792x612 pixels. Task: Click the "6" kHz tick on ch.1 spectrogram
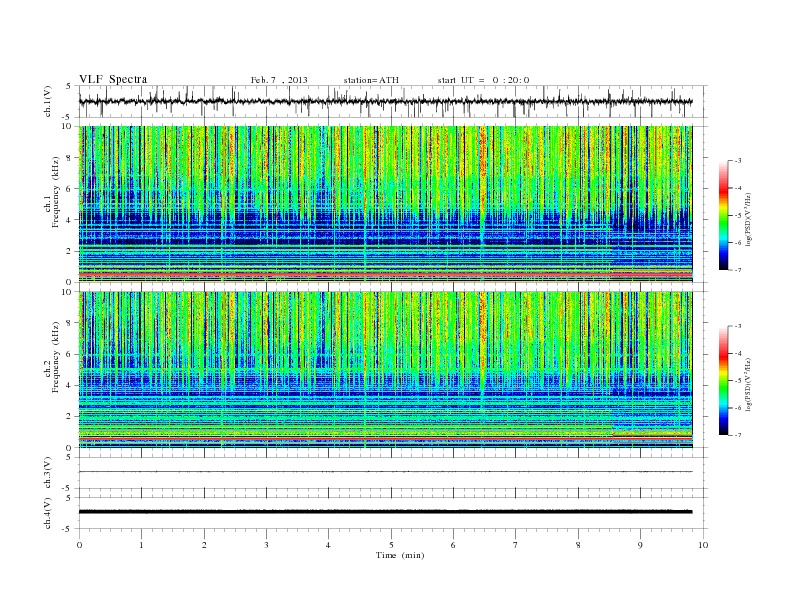70,189
